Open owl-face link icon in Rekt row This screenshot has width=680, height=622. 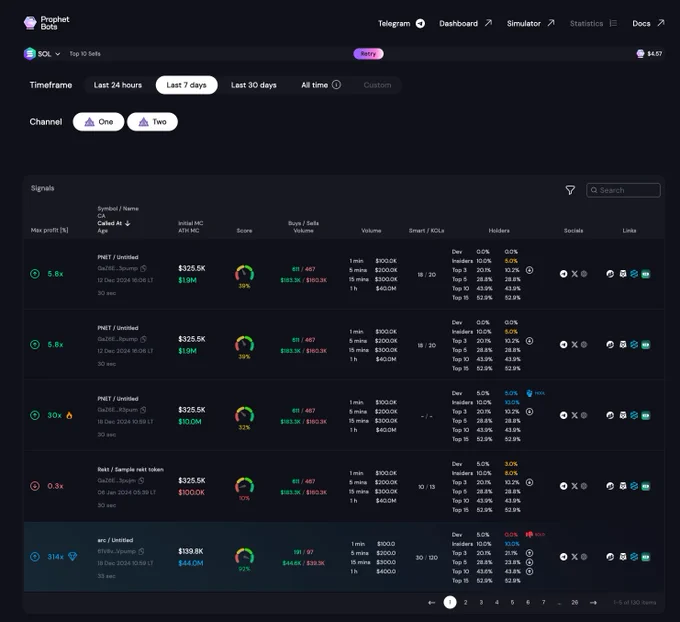click(x=623, y=486)
